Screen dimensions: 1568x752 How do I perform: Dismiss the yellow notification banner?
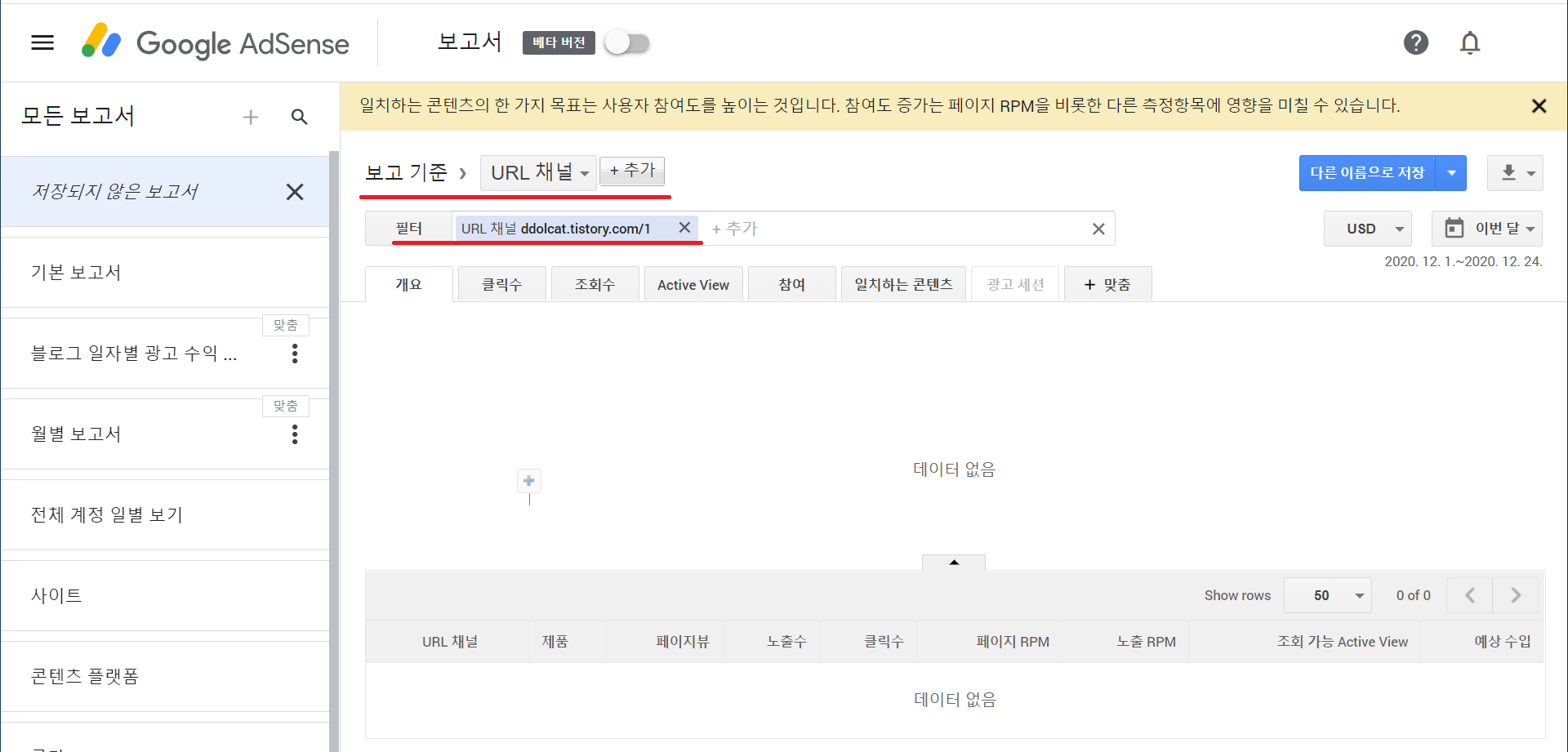click(x=1539, y=106)
